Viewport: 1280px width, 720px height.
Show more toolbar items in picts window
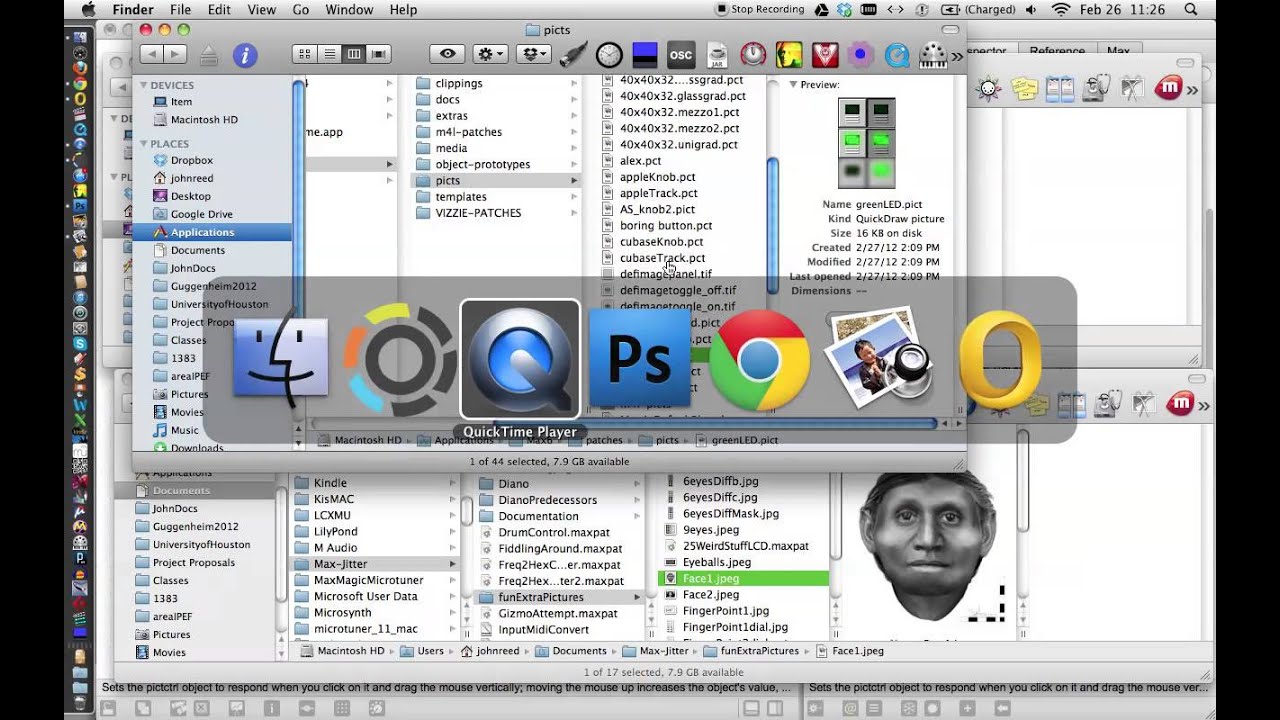click(957, 56)
